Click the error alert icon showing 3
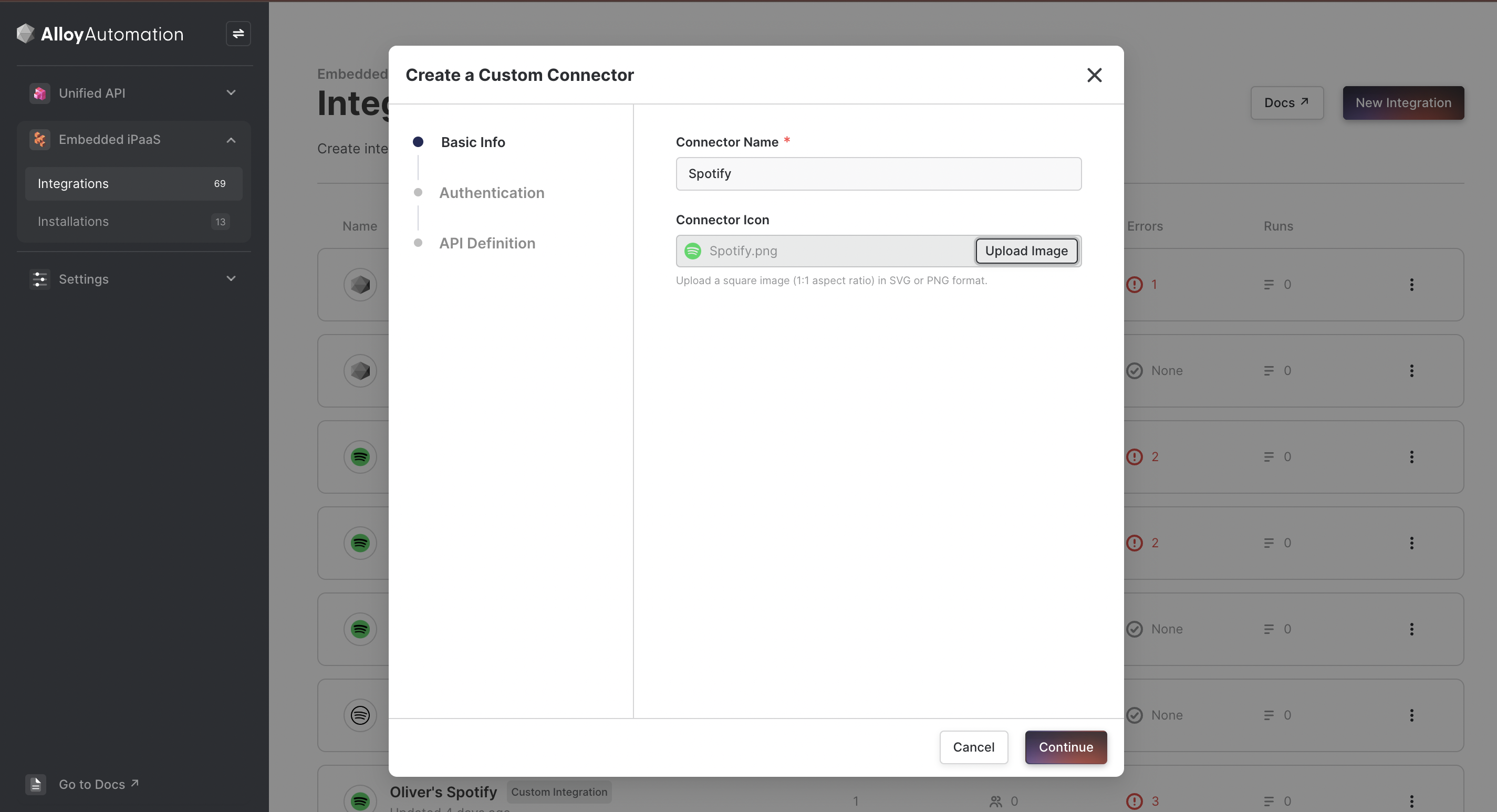Image resolution: width=1497 pixels, height=812 pixels. (1135, 801)
